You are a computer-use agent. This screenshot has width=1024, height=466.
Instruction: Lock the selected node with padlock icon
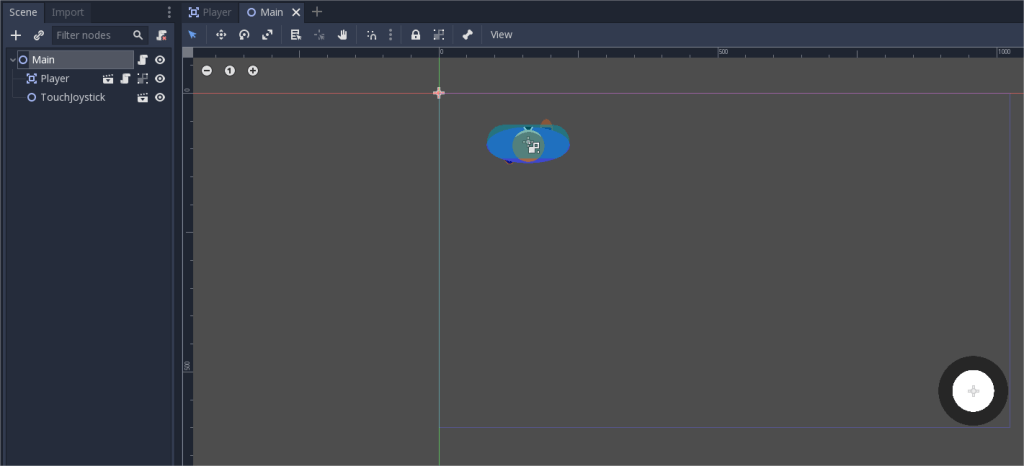pyautogui.click(x=416, y=35)
